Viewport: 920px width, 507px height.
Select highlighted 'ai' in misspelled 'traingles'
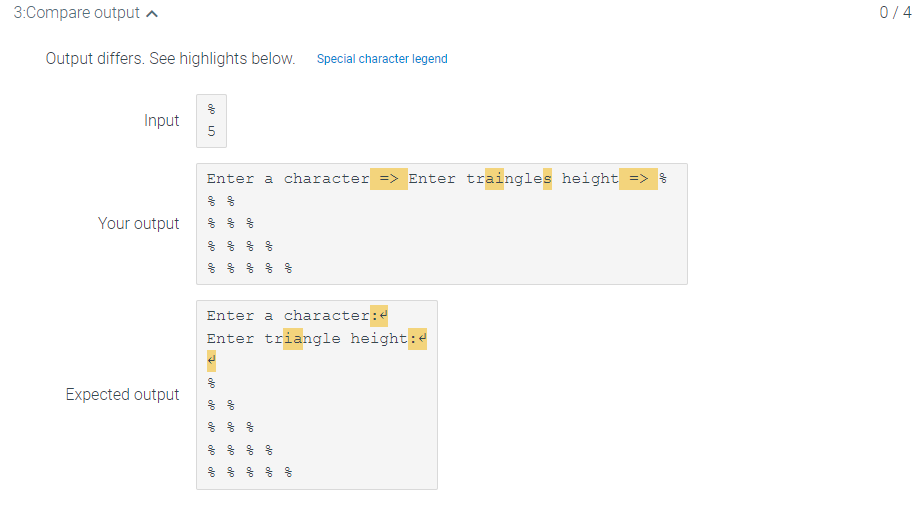495,178
